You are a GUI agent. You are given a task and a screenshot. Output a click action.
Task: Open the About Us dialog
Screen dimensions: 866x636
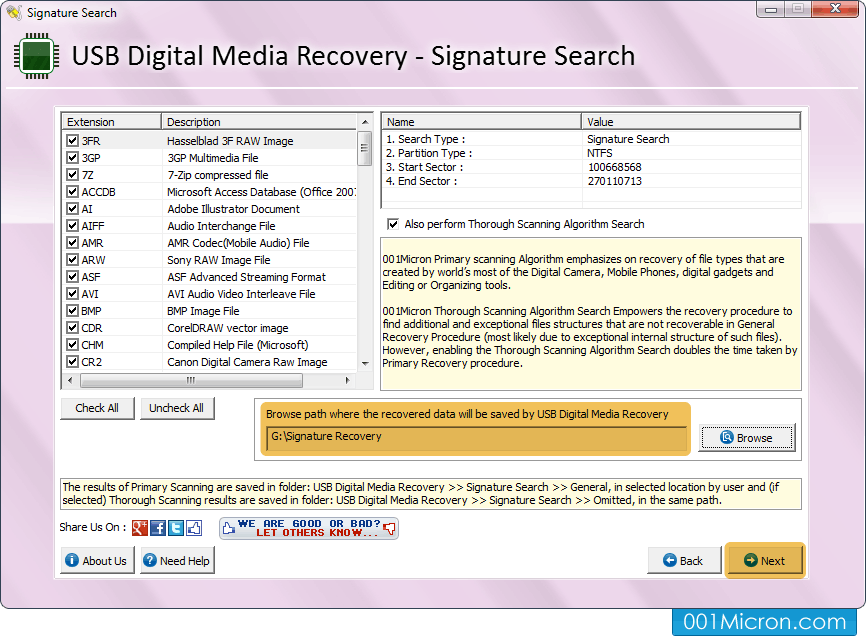(97, 561)
